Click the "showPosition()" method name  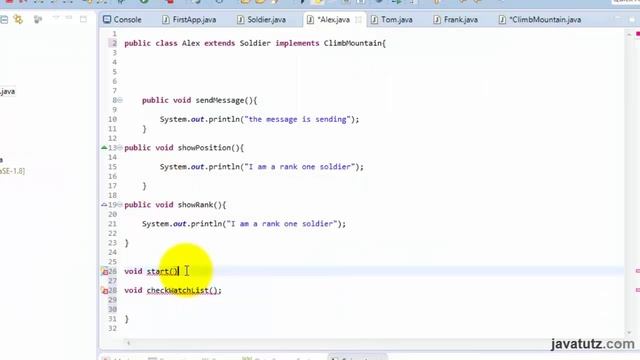click(208, 147)
